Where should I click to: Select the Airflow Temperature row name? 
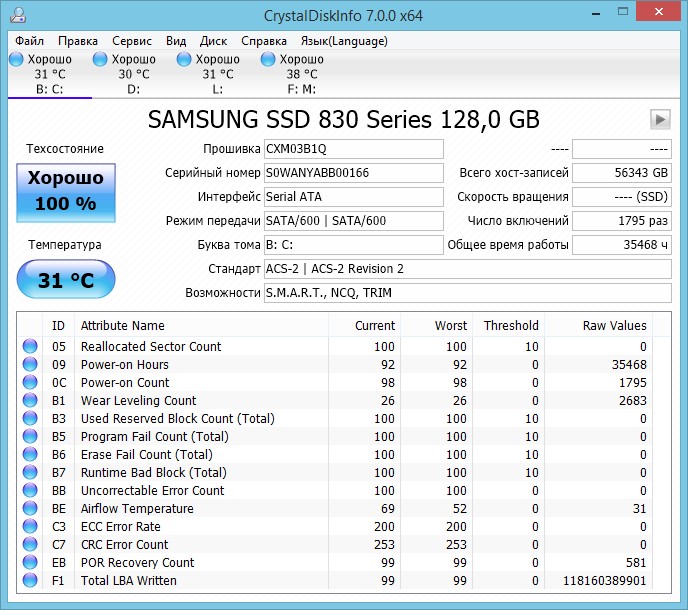(137, 508)
